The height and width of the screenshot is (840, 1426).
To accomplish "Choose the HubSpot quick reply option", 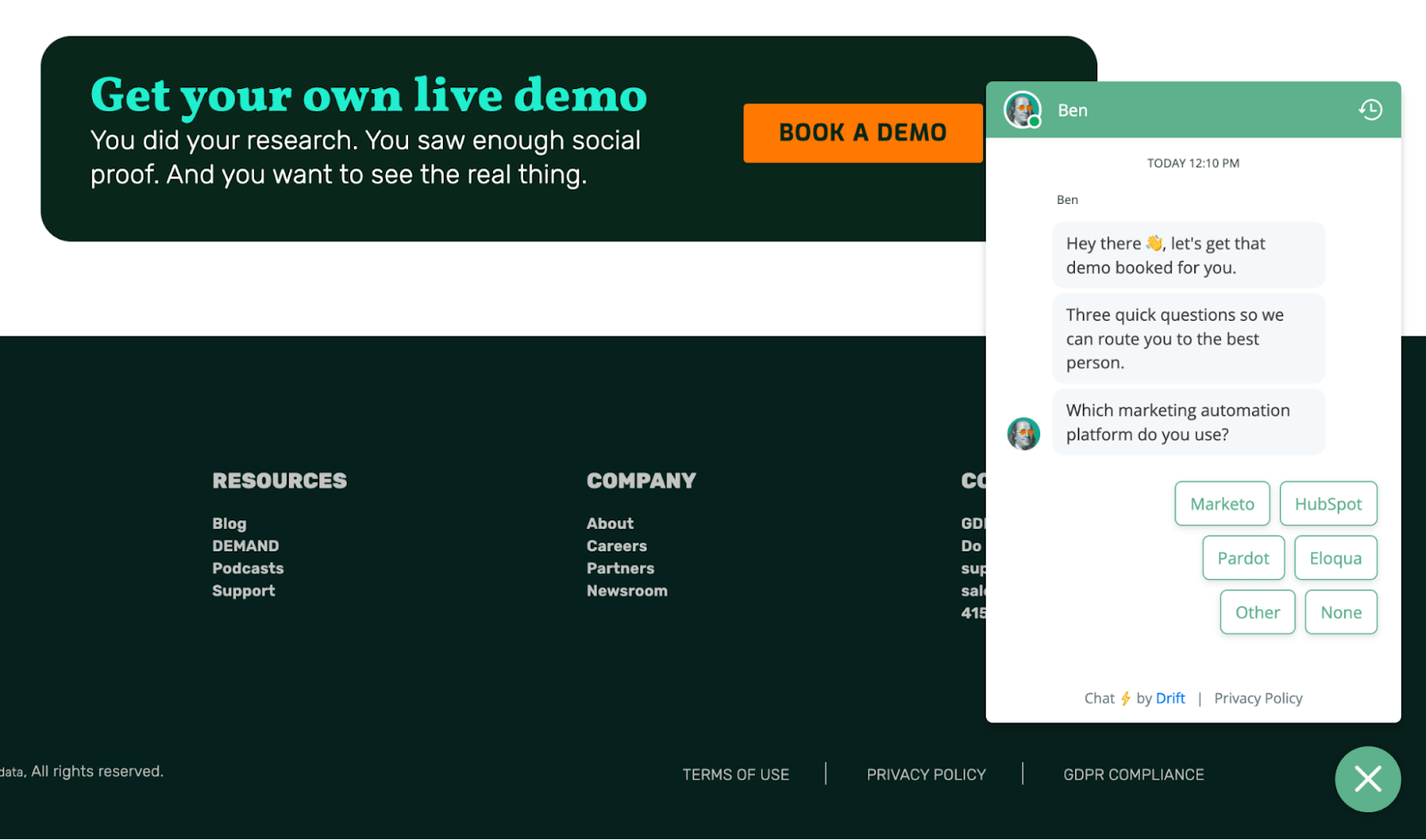I will pyautogui.click(x=1328, y=503).
